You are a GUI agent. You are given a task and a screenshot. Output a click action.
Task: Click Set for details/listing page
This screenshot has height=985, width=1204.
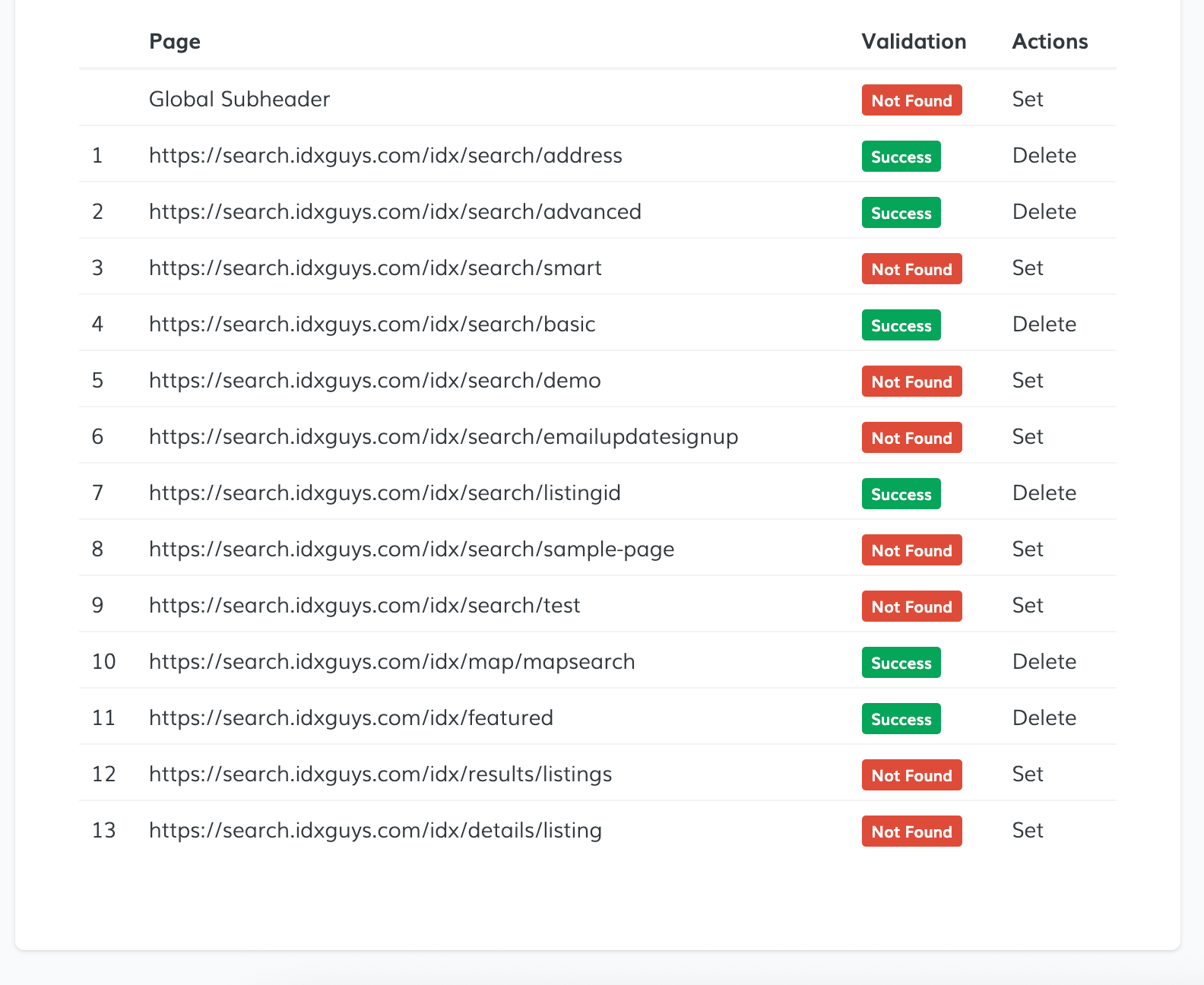1027,831
